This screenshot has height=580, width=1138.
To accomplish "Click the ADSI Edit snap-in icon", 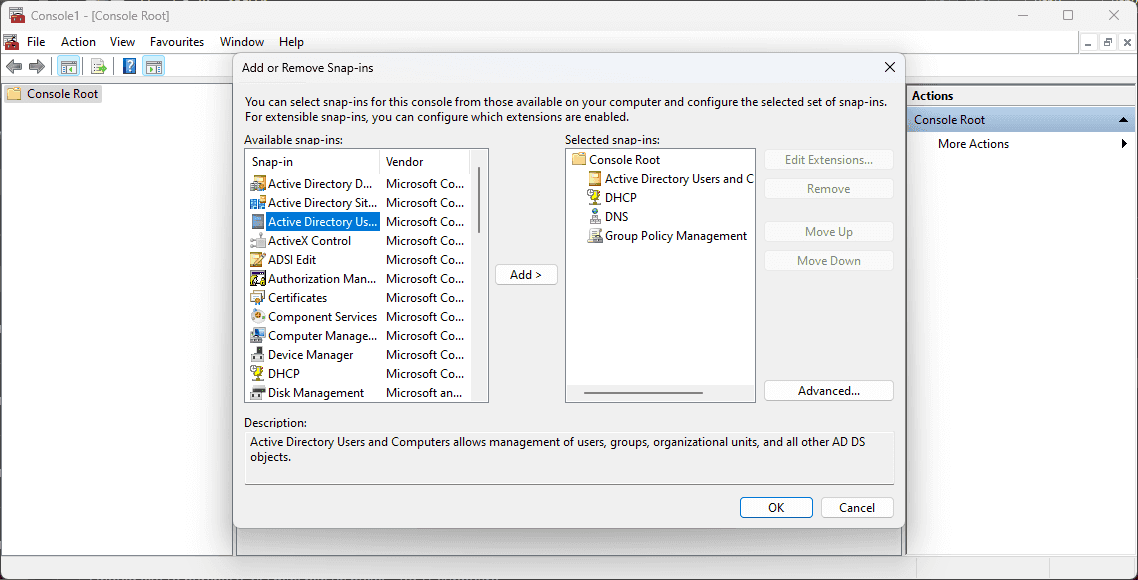I will (258, 260).
